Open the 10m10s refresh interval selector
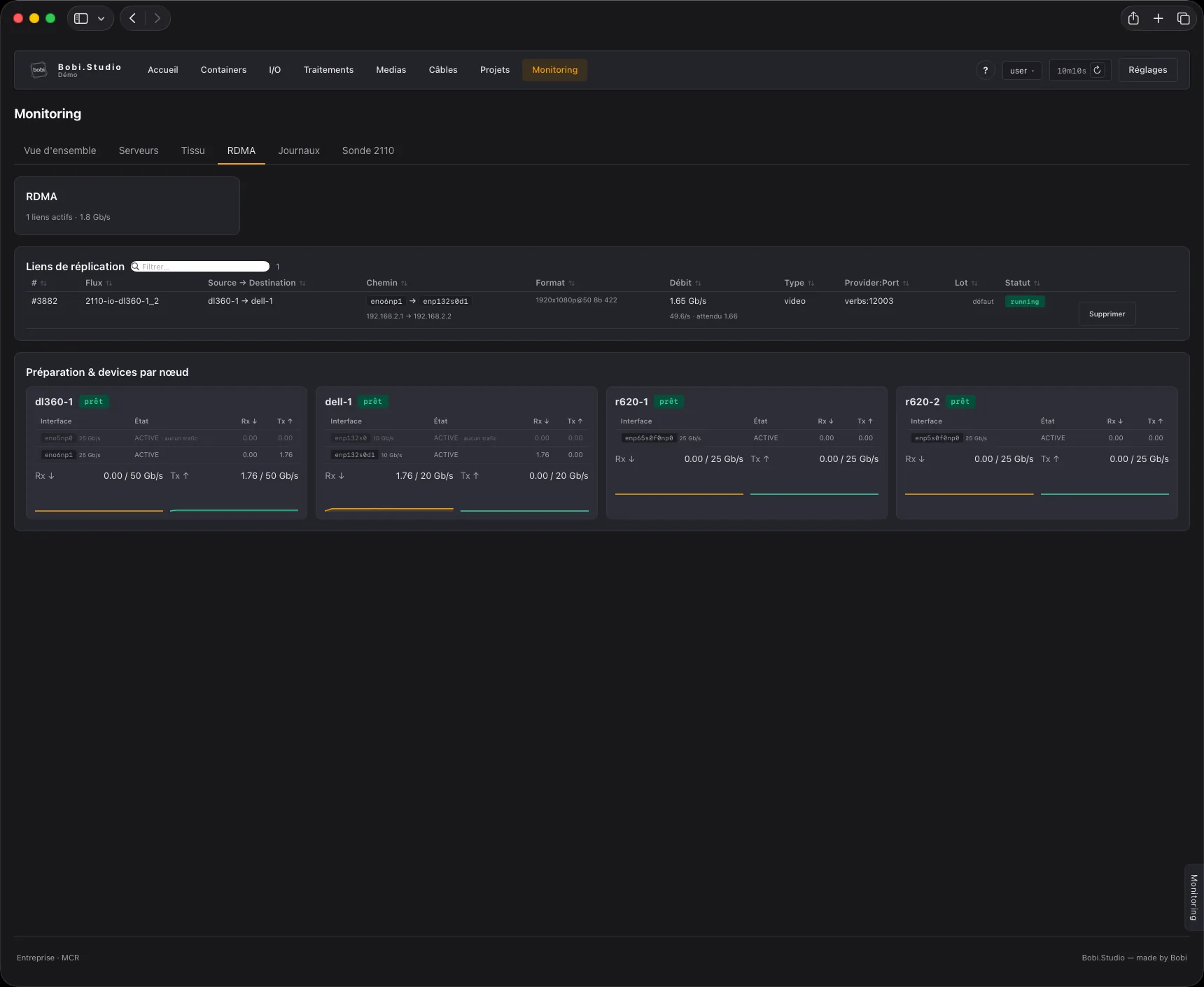Screen dimensions: 1204x987 (x=1071, y=71)
